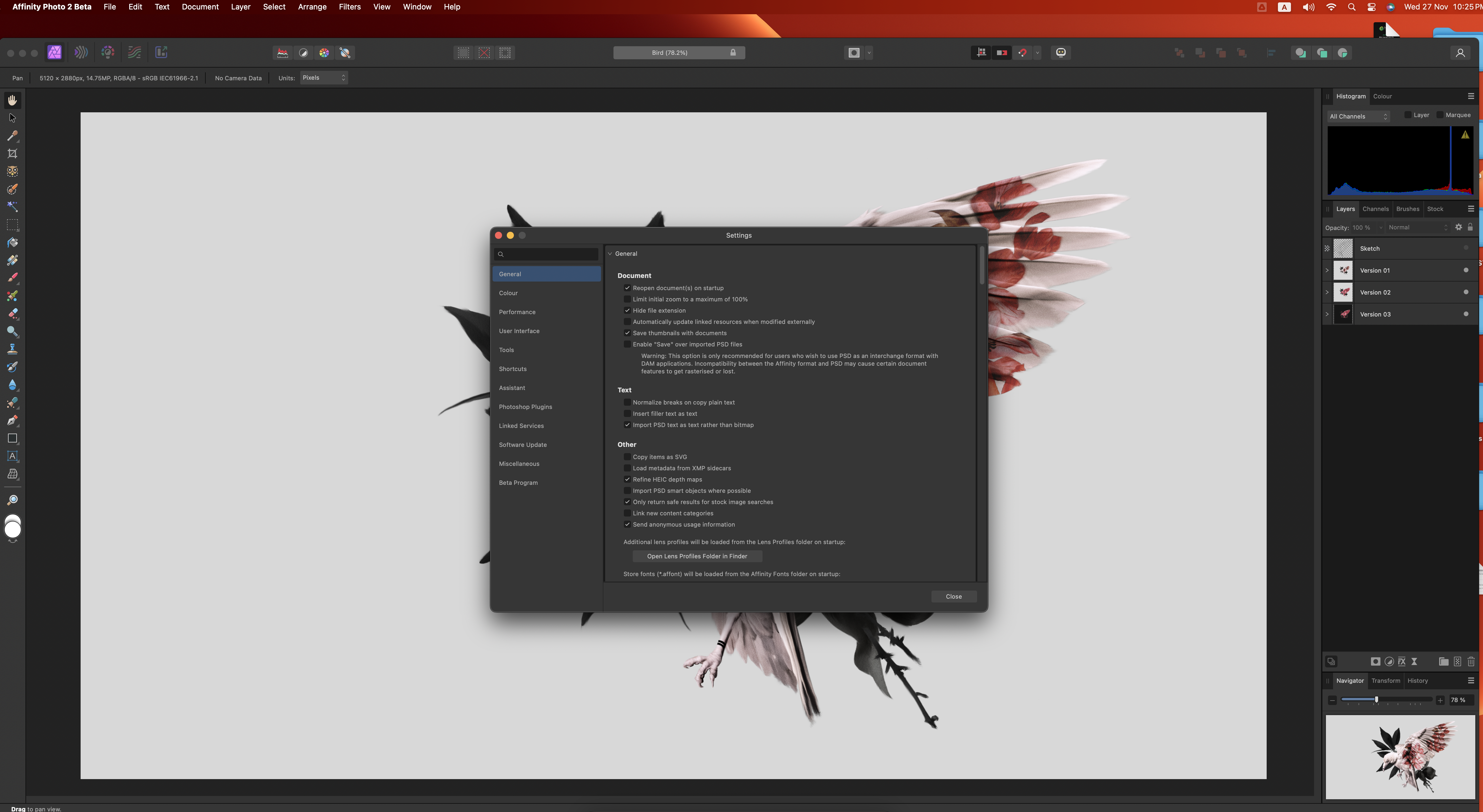Switch to Photo Persona icon
This screenshot has width=1483, height=812.
point(55,52)
